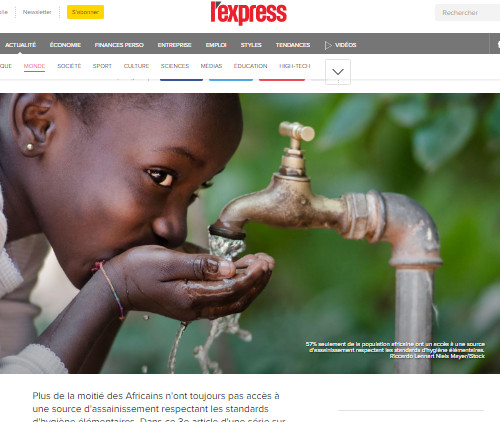Open the Sport tab
Image resolution: width=500 pixels, height=422 pixels.
102,66
